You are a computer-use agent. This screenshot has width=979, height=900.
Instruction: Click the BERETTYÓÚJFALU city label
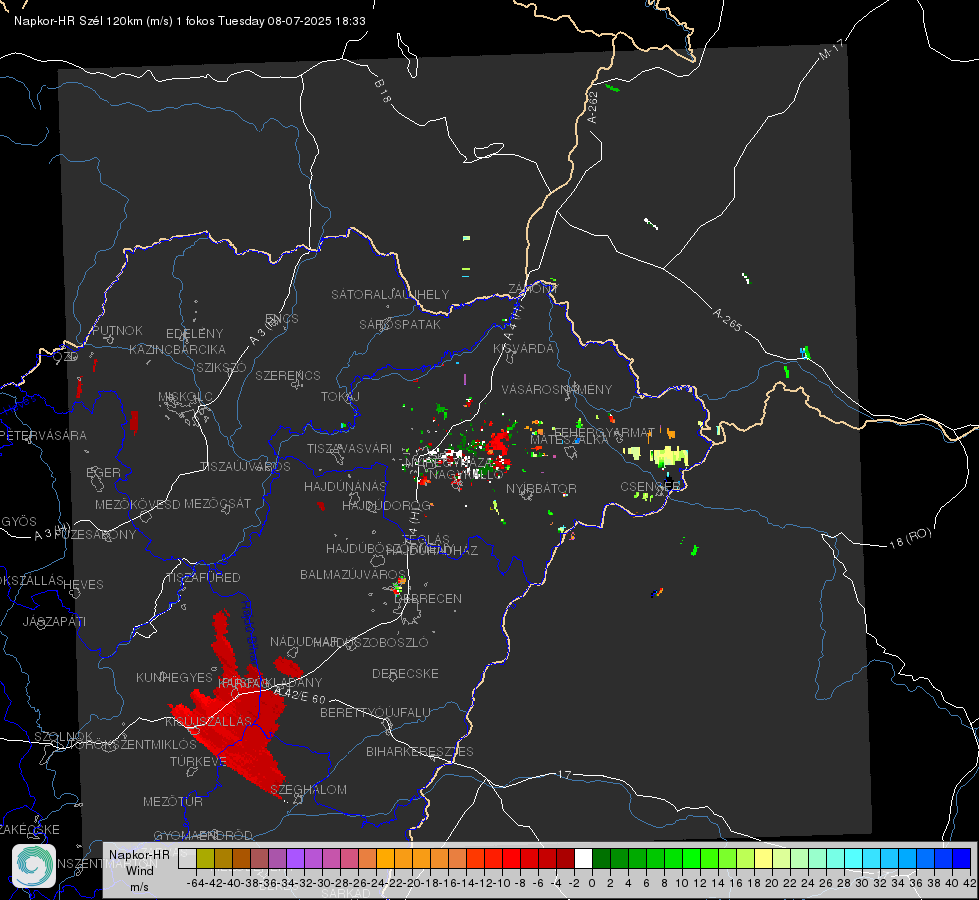pyautogui.click(x=375, y=713)
